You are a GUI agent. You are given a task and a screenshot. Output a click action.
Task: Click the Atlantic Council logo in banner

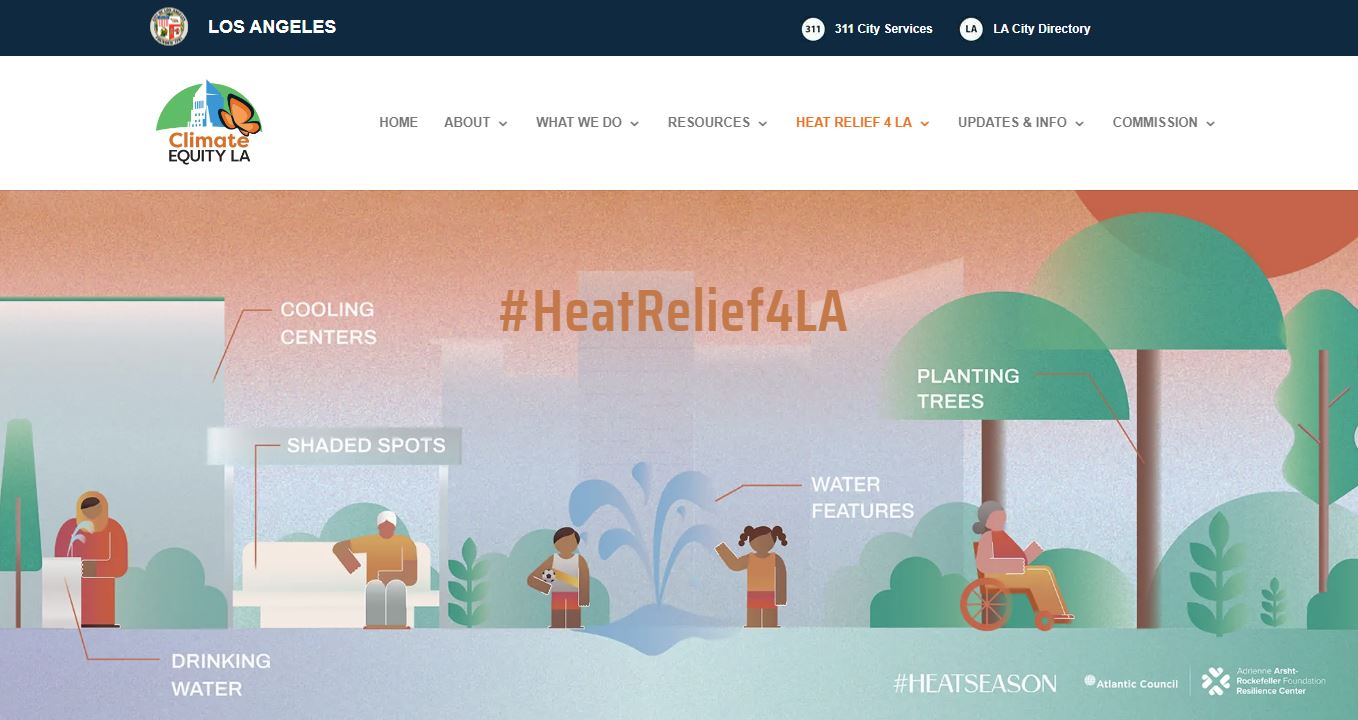[1131, 683]
